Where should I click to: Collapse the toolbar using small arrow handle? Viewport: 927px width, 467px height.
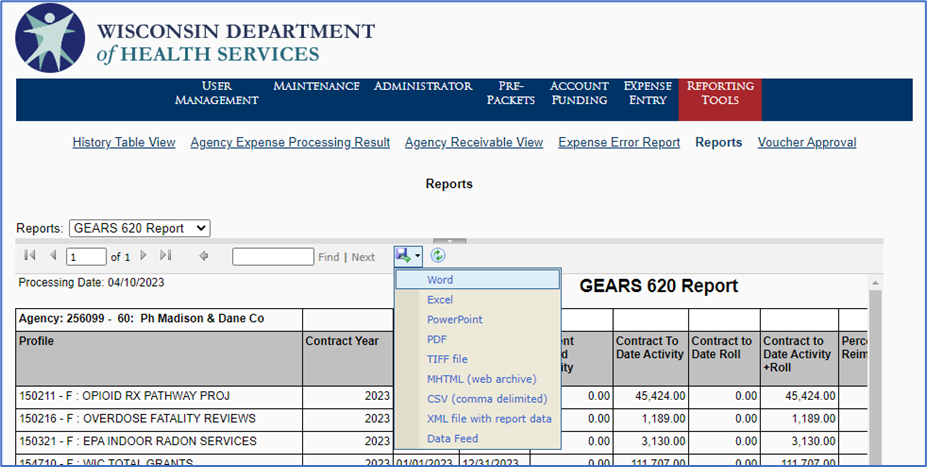pyautogui.click(x=450, y=241)
